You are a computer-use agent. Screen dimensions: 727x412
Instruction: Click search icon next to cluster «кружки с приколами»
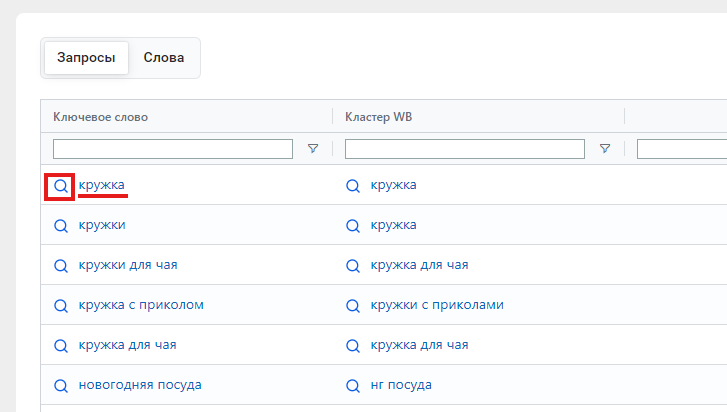pos(352,305)
